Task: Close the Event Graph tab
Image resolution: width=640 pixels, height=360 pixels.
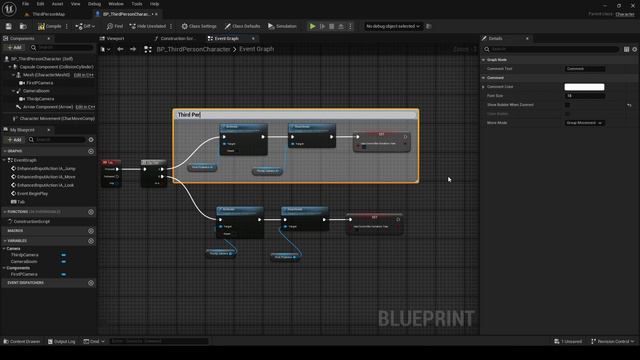Action: point(253,38)
